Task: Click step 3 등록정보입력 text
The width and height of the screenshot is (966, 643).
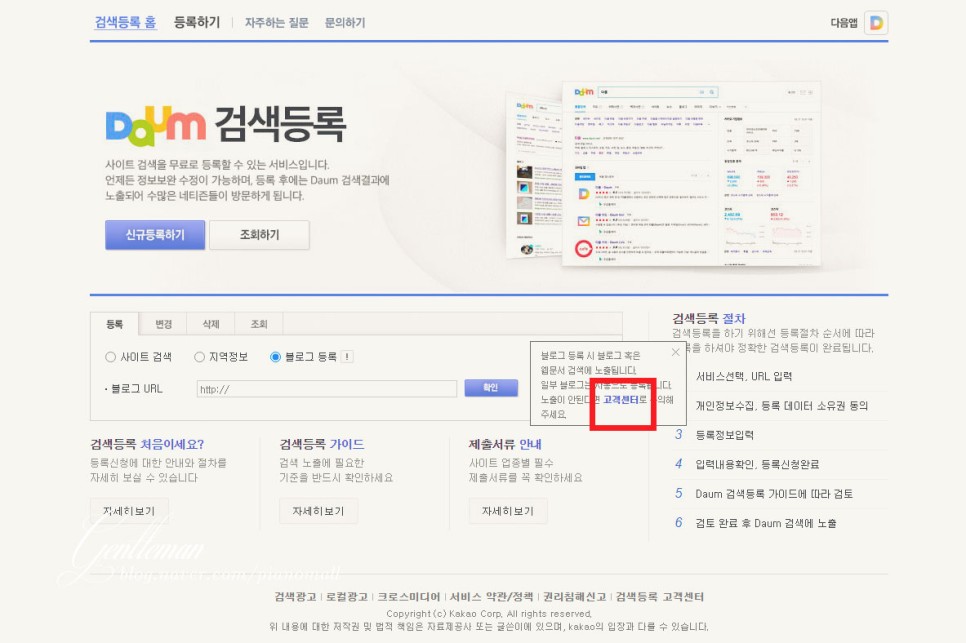Action: click(x=724, y=435)
